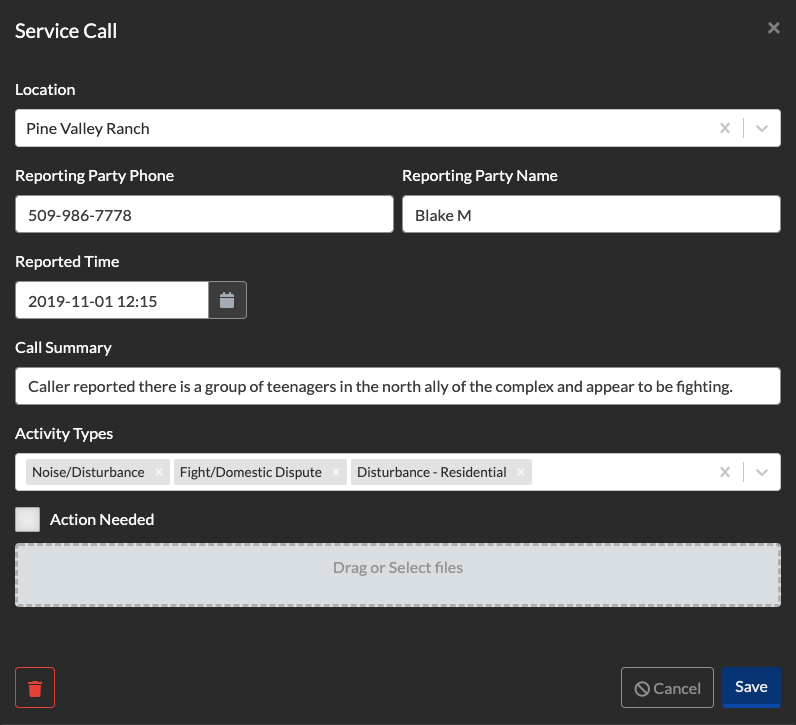Click the Noise/Disturbance tag label
This screenshot has width=796, height=725.
pyautogui.click(x=88, y=472)
